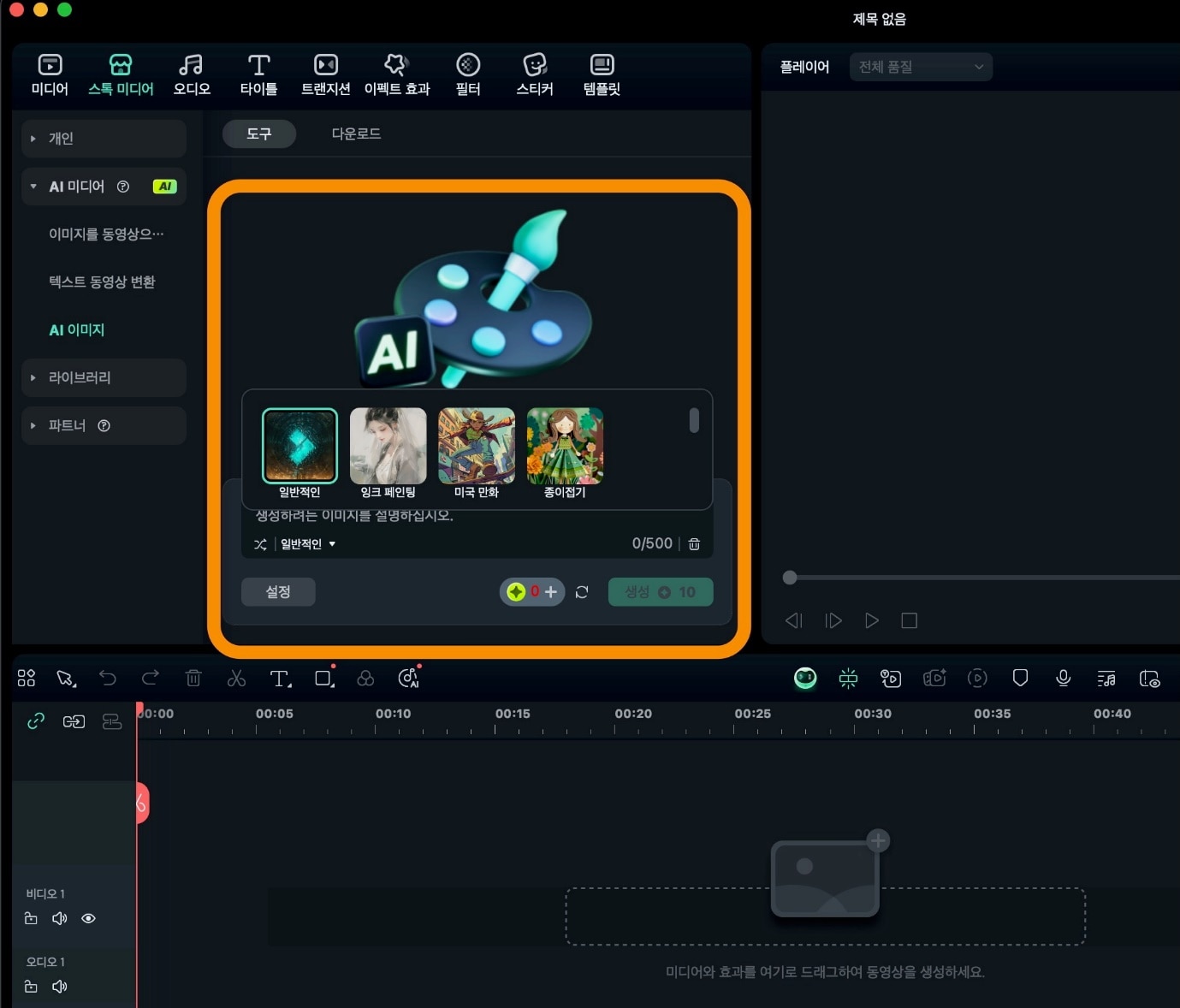This screenshot has width=1180, height=1008.
Task: Switch to the 다운로드 tab
Action: tap(356, 133)
